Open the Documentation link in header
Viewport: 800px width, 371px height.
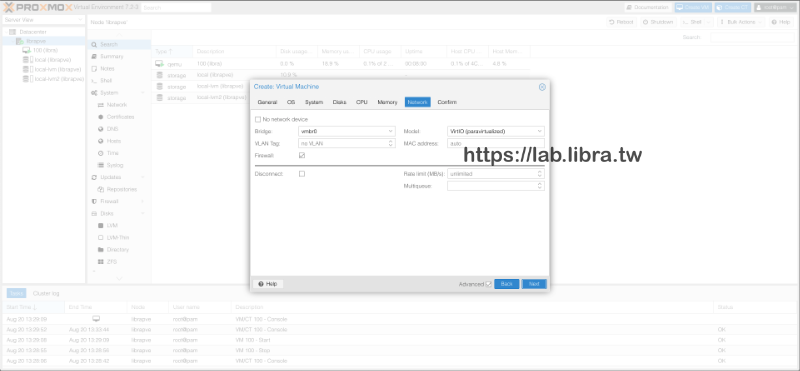[x=647, y=8]
